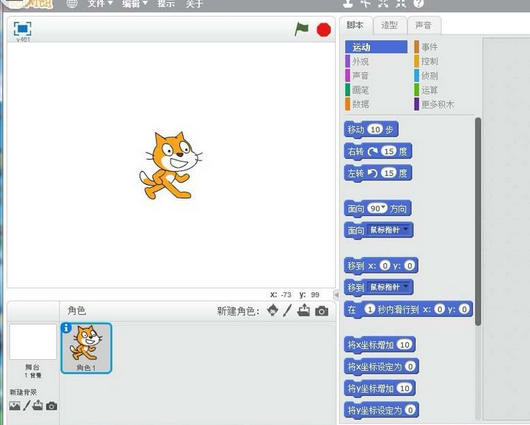Paint a new sprite with brush icon
This screenshot has width=530, height=425.
pyautogui.click(x=287, y=310)
